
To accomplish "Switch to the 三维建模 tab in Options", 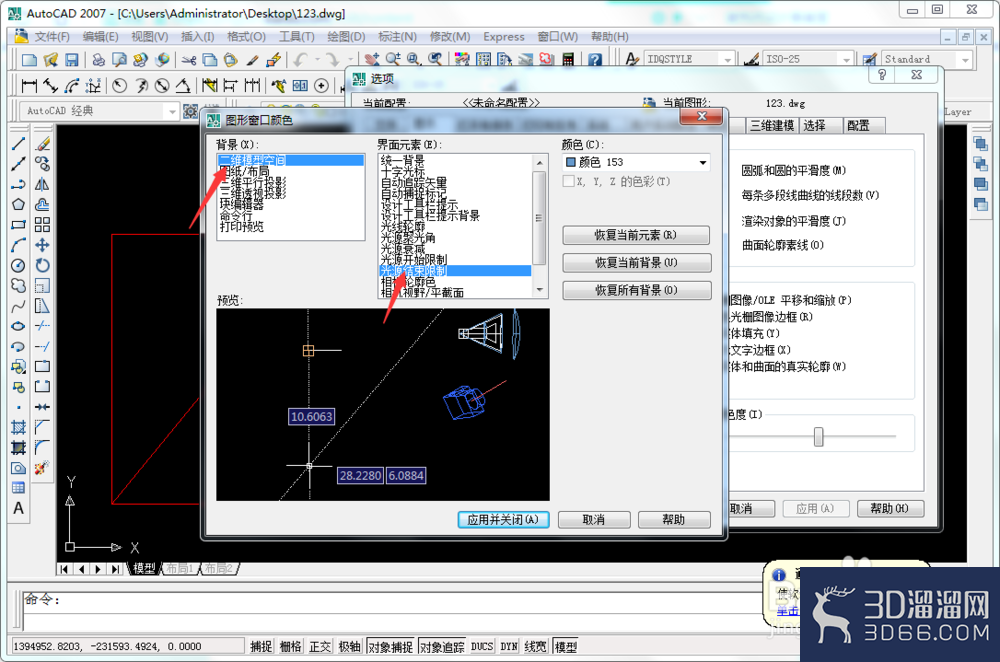I will click(x=772, y=126).
